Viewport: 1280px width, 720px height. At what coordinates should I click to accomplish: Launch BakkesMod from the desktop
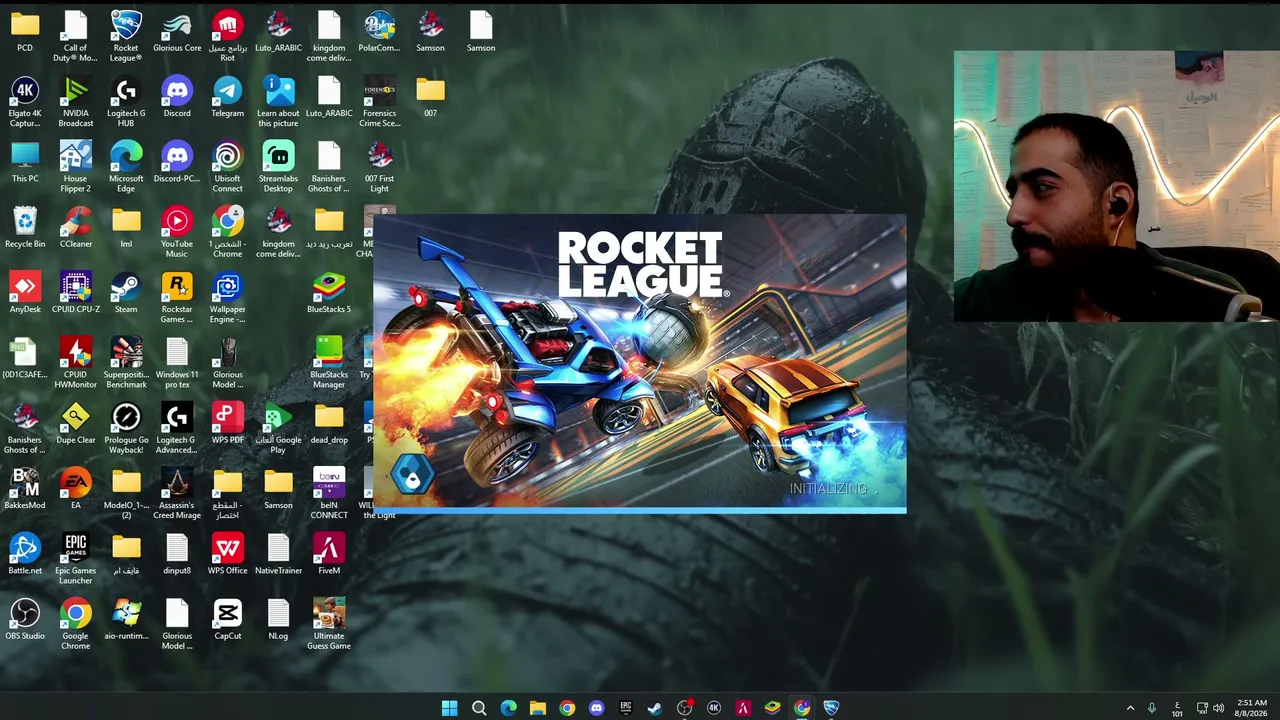(25, 489)
